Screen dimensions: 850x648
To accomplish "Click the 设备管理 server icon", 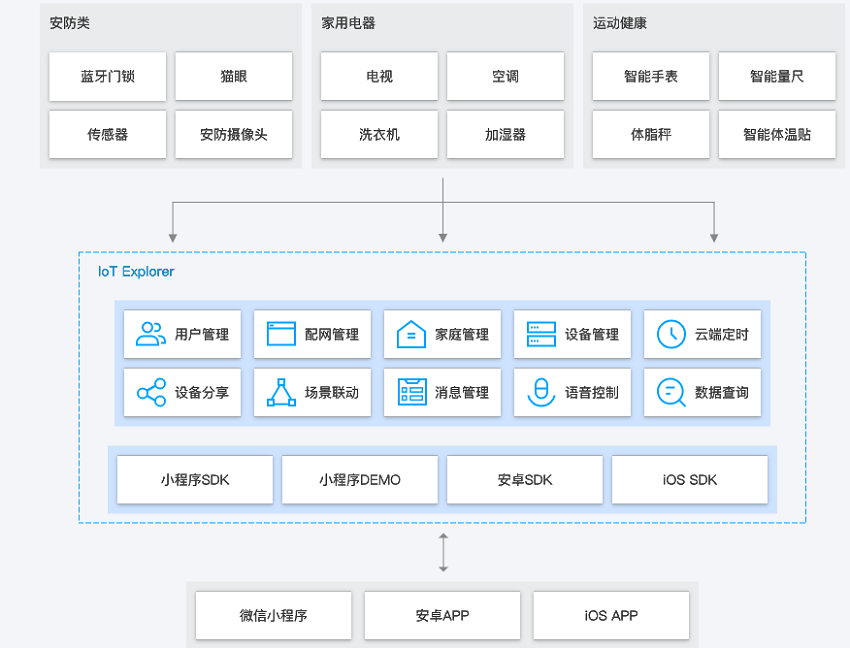I will pos(541,334).
